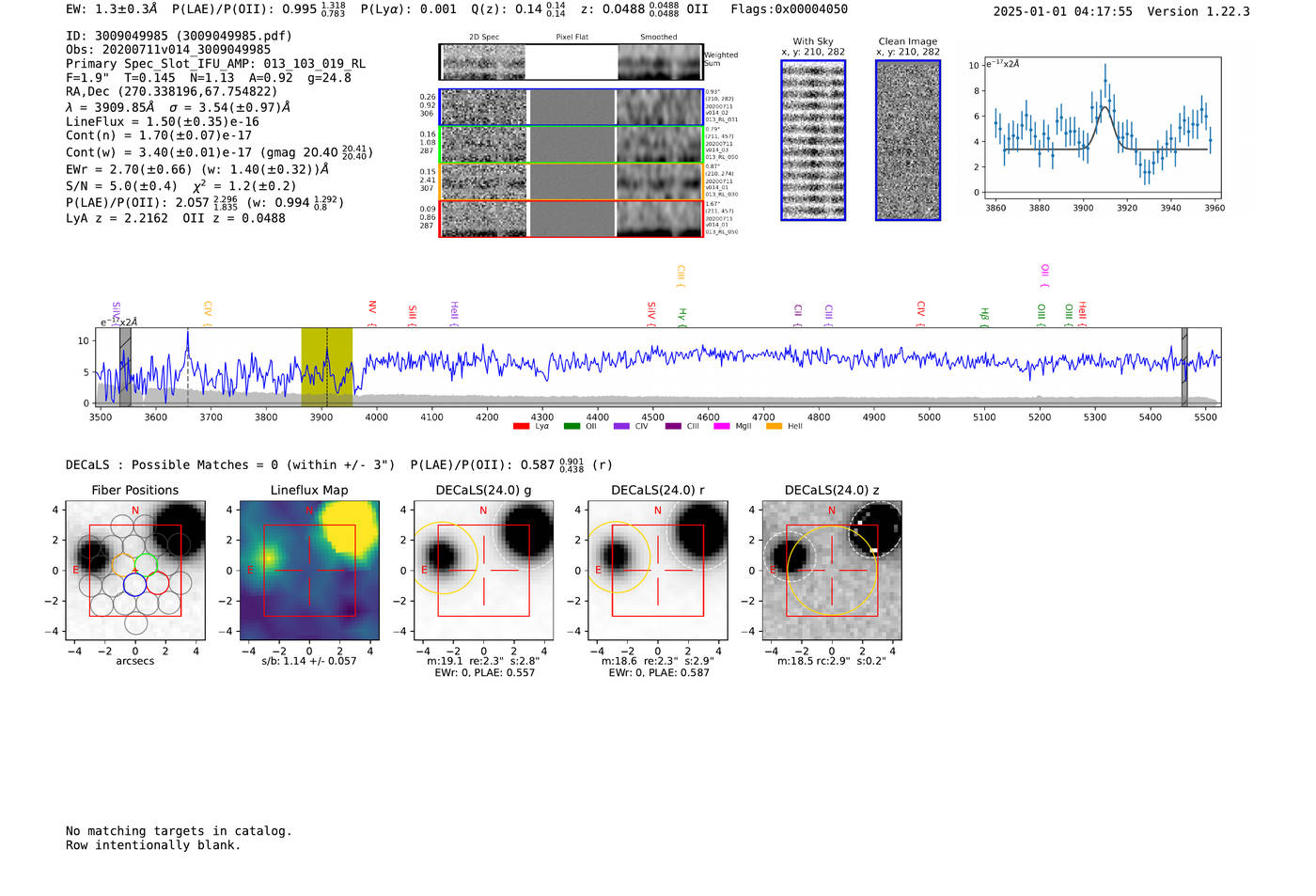The height and width of the screenshot is (896, 1316).
Task: Click the yellow highlighted emission-line region
Action: (x=326, y=368)
